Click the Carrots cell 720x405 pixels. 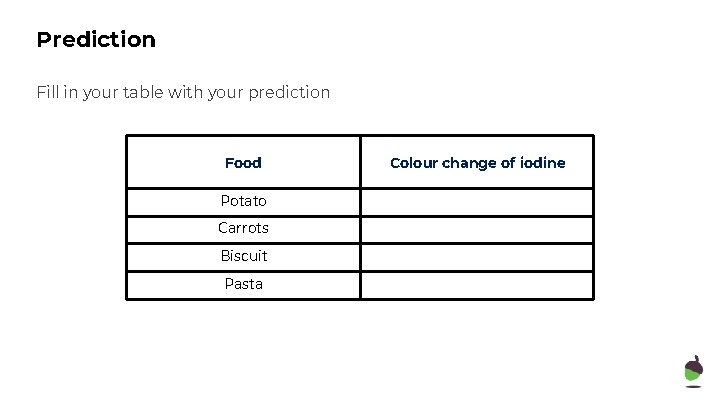pyautogui.click(x=243, y=228)
